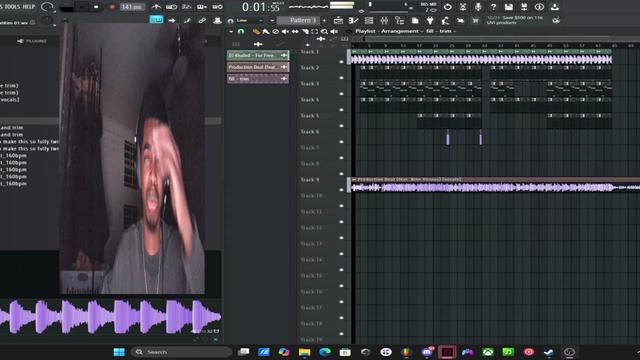Click the Save $500 news message
Screen dimensions: 640x360
coord(515,20)
